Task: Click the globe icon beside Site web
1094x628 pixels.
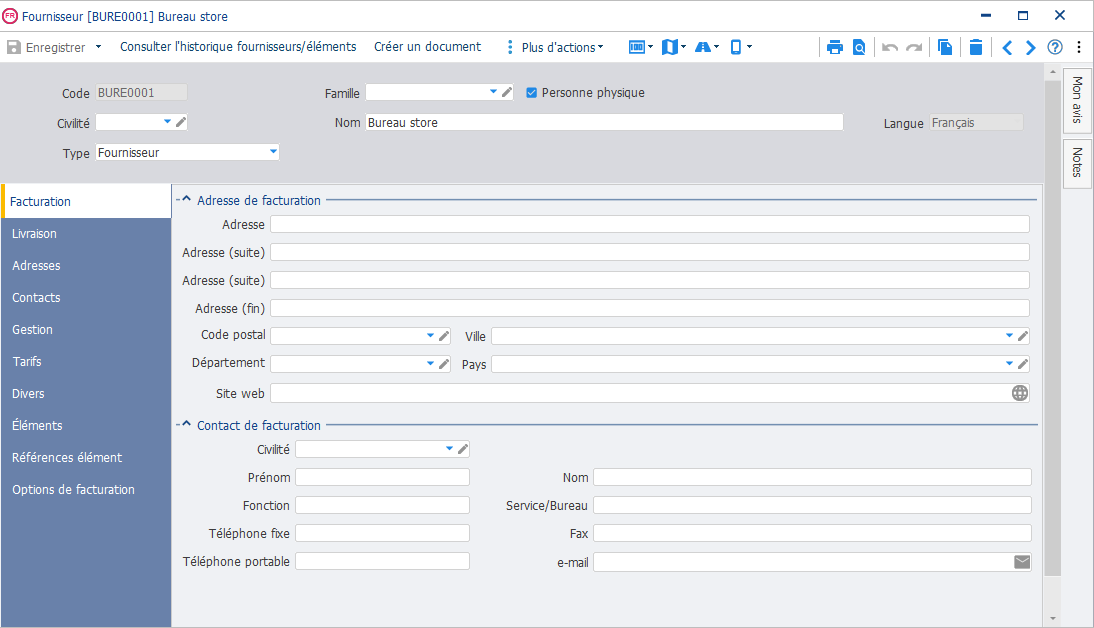Action: pyautogui.click(x=1020, y=393)
